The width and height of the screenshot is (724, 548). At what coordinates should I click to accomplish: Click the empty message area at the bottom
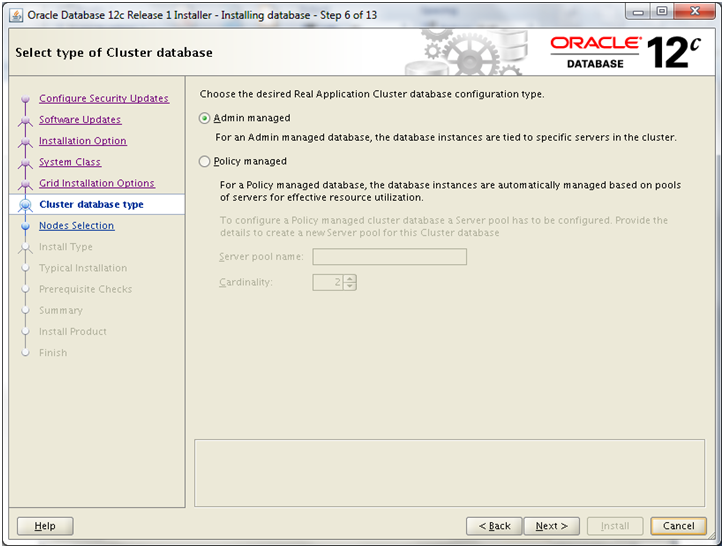(x=449, y=473)
